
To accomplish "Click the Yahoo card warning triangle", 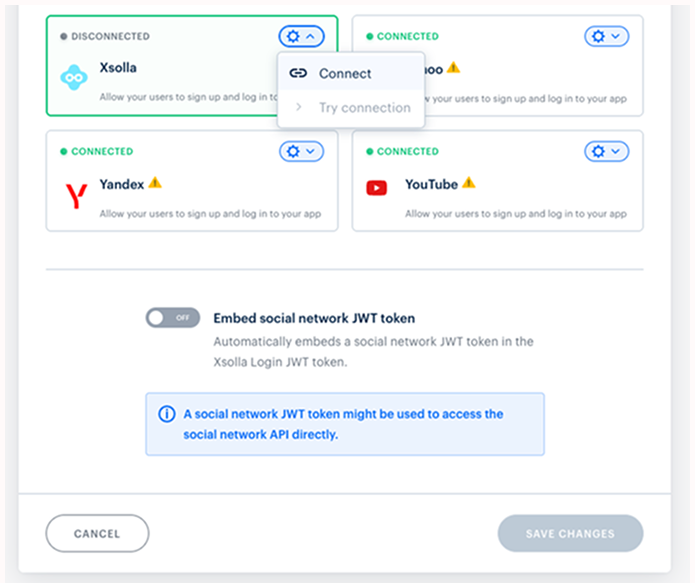I will (x=453, y=68).
